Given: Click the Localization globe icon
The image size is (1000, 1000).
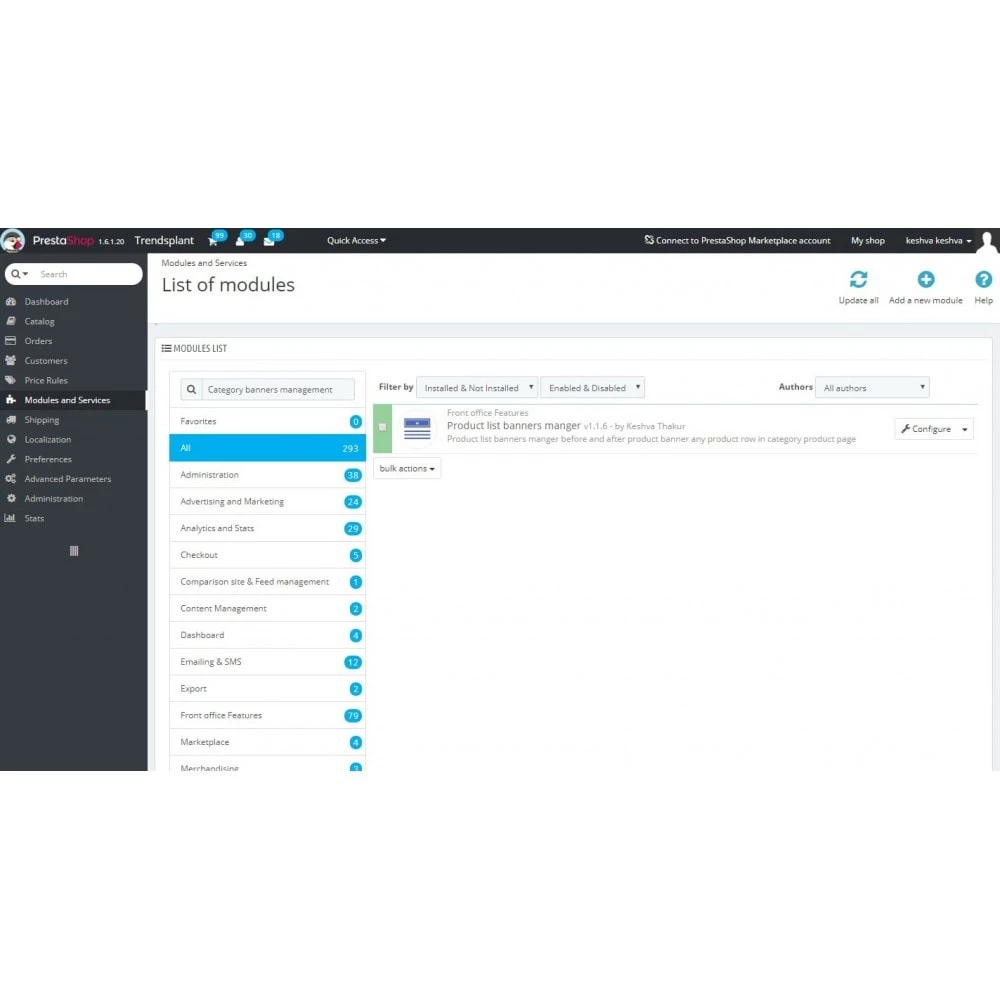Looking at the screenshot, I should (11, 439).
